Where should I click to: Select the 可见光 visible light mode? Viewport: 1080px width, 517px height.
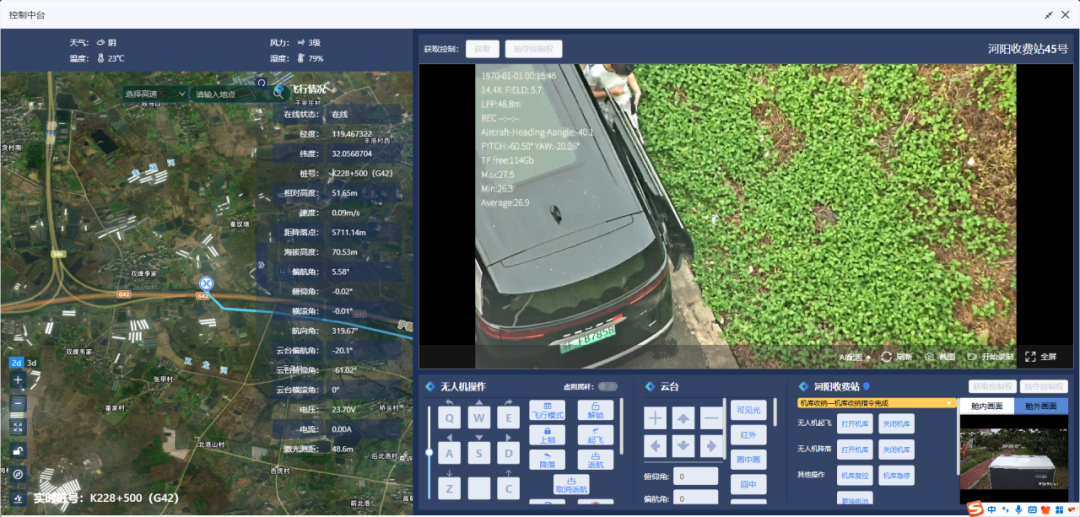click(748, 410)
